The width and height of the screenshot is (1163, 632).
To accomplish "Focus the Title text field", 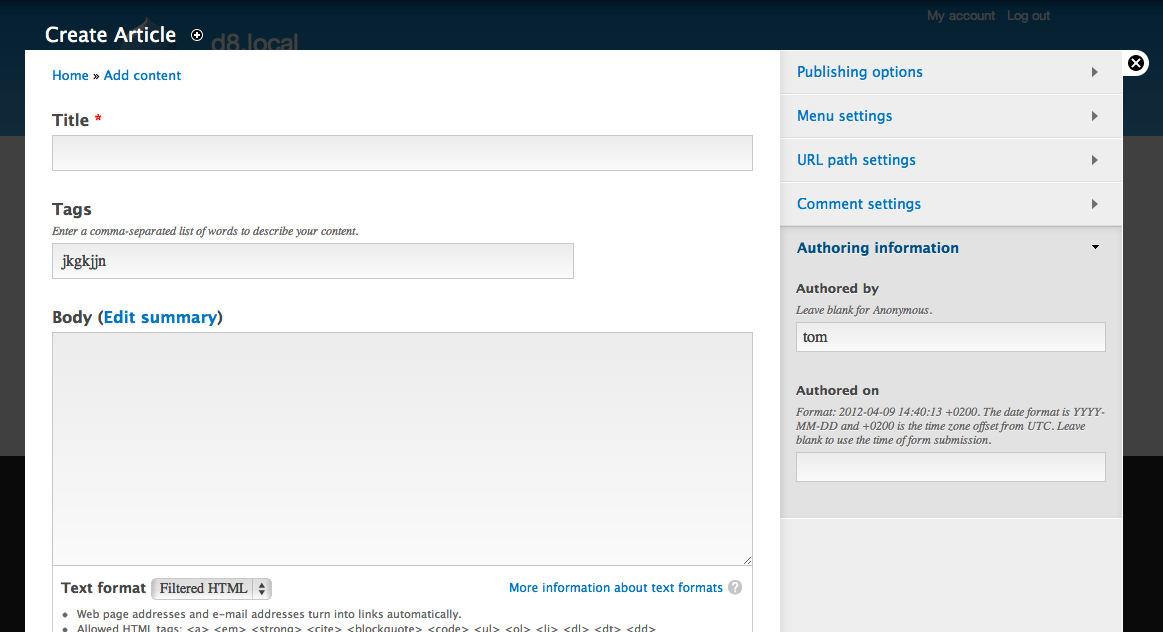I will tap(402, 153).
